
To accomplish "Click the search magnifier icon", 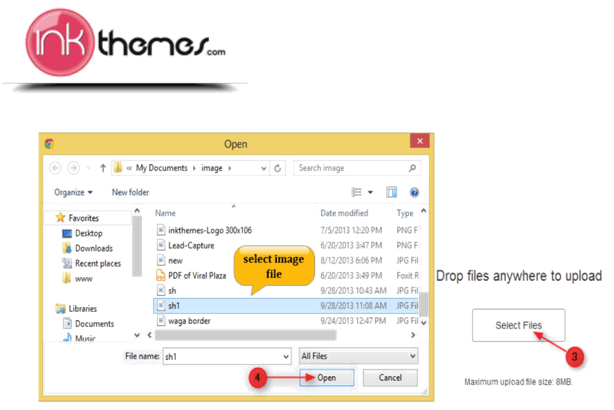I will click(413, 168).
